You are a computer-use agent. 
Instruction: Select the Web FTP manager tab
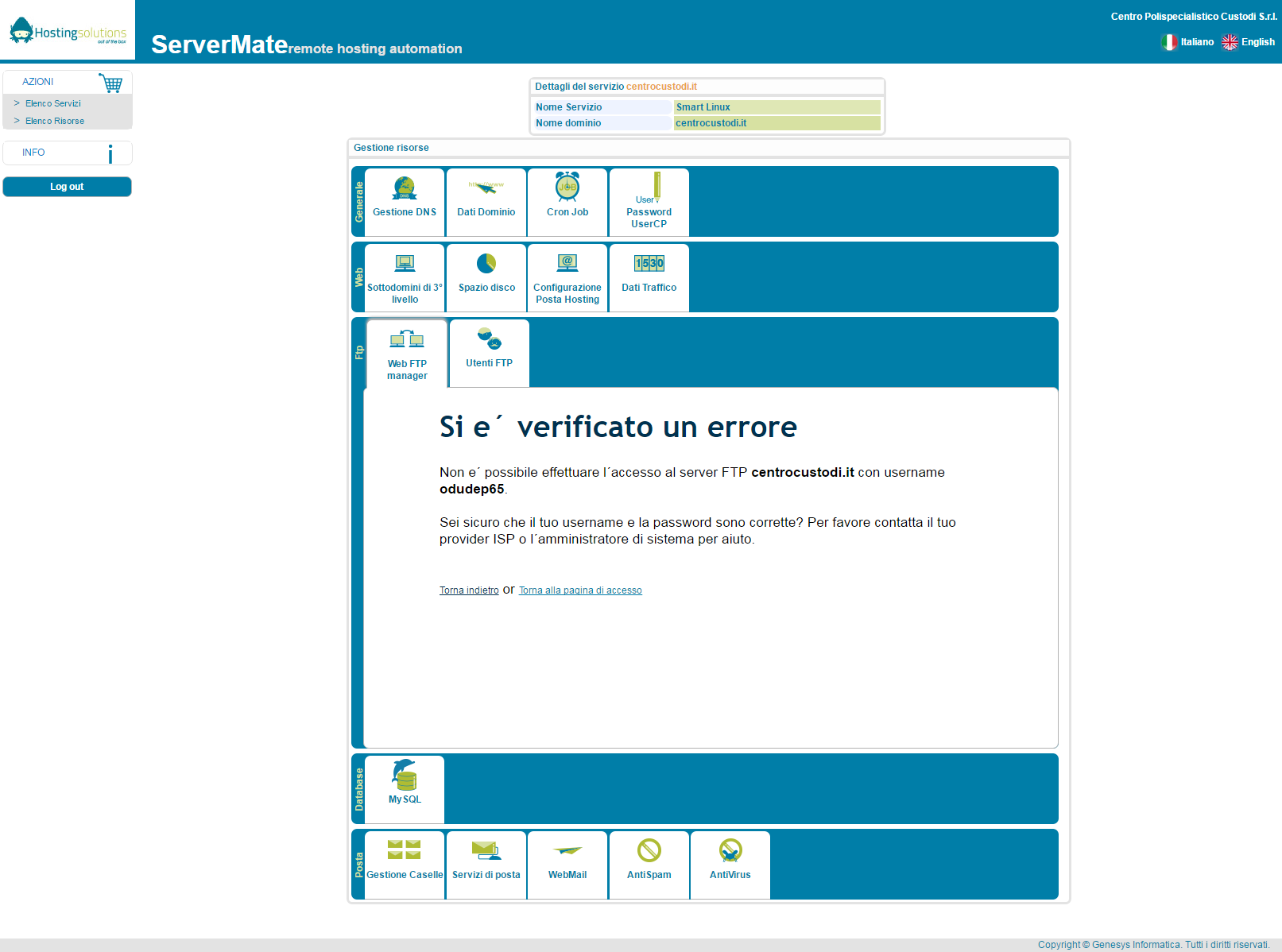click(x=407, y=354)
